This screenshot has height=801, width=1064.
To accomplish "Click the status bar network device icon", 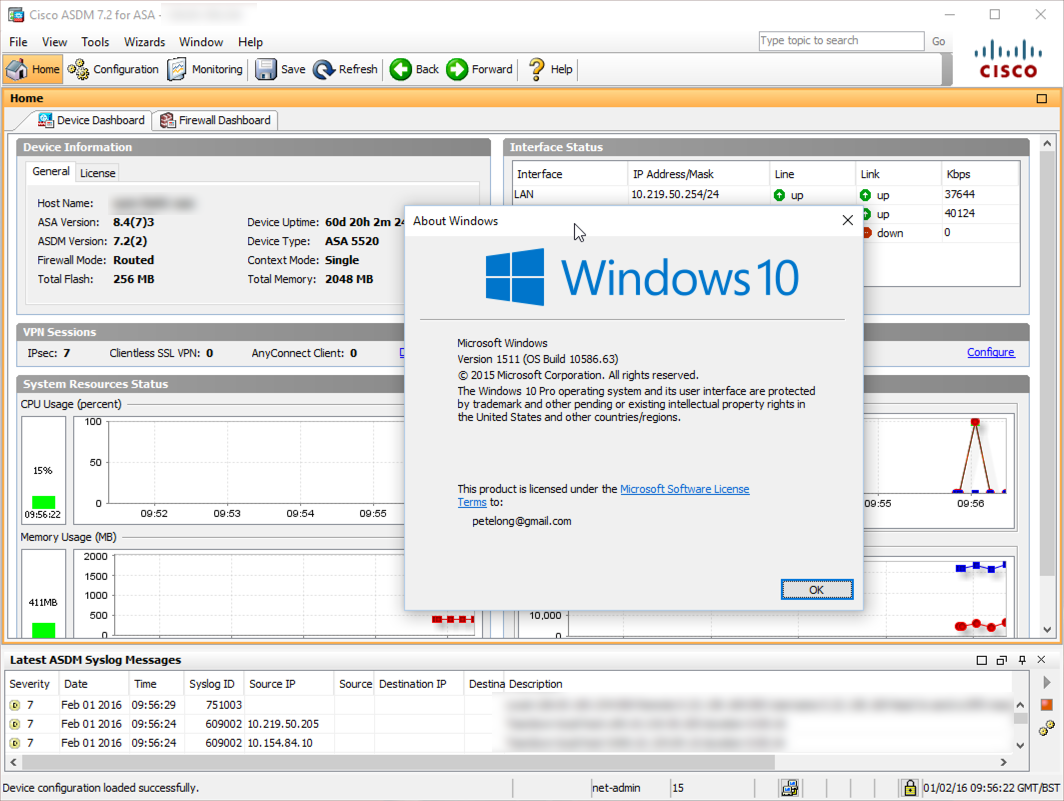I will pyautogui.click(x=790, y=788).
